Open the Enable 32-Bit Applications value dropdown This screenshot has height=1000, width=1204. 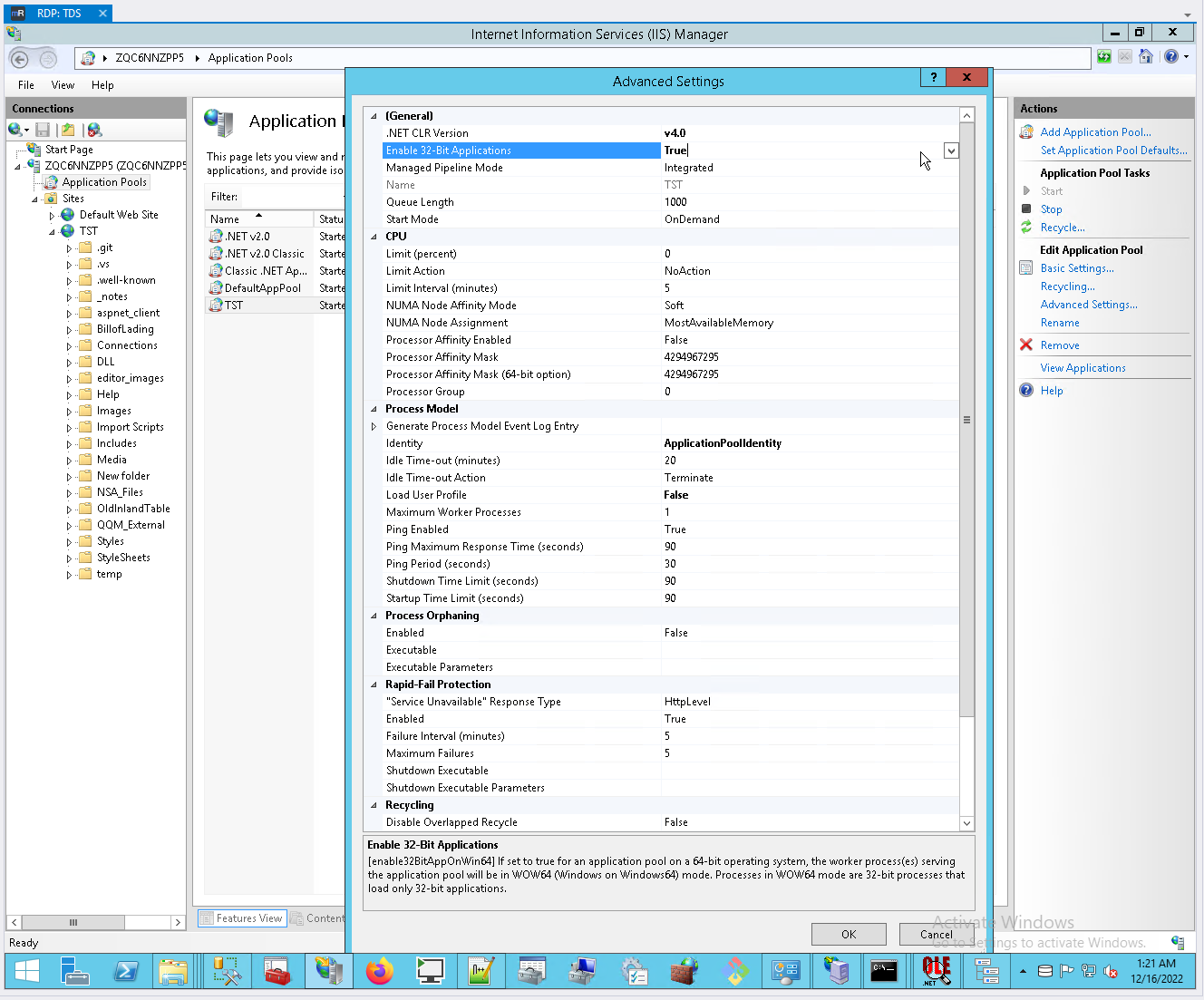(951, 150)
